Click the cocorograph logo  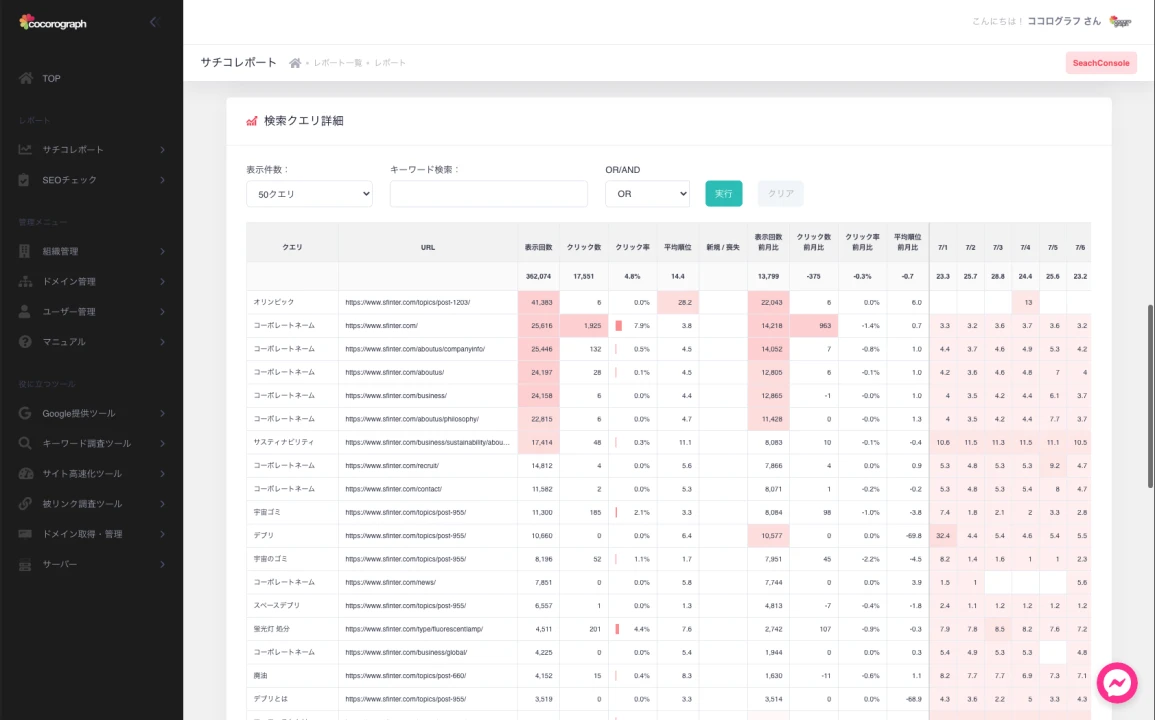point(53,23)
